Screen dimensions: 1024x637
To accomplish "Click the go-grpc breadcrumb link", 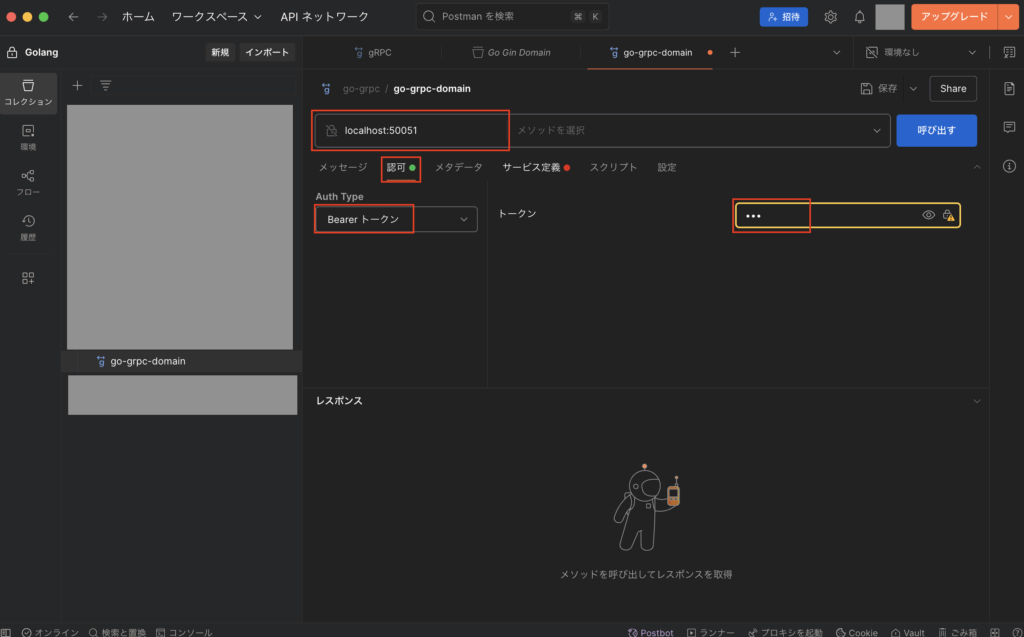I will click(x=361, y=89).
